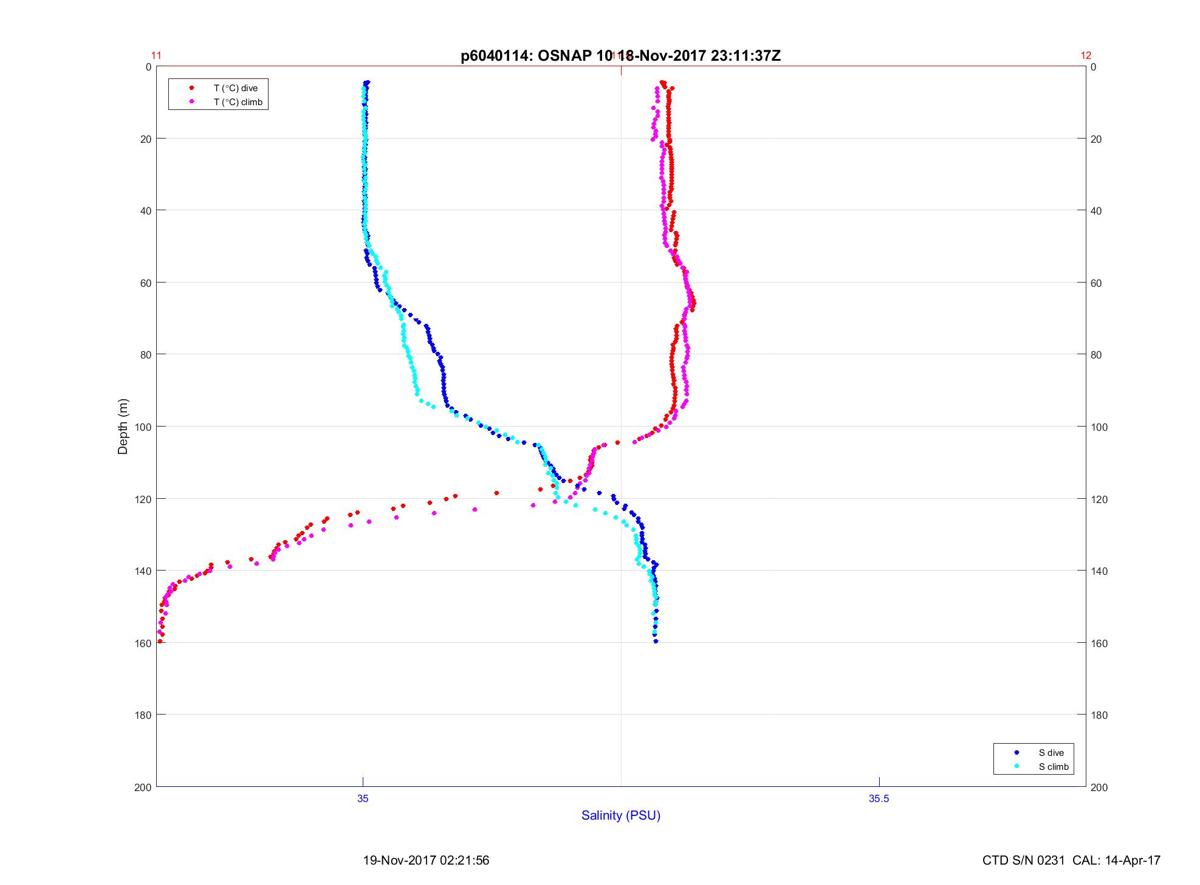Click depth tick 60 on right axis
The width and height of the screenshot is (1200, 885).
(1096, 283)
